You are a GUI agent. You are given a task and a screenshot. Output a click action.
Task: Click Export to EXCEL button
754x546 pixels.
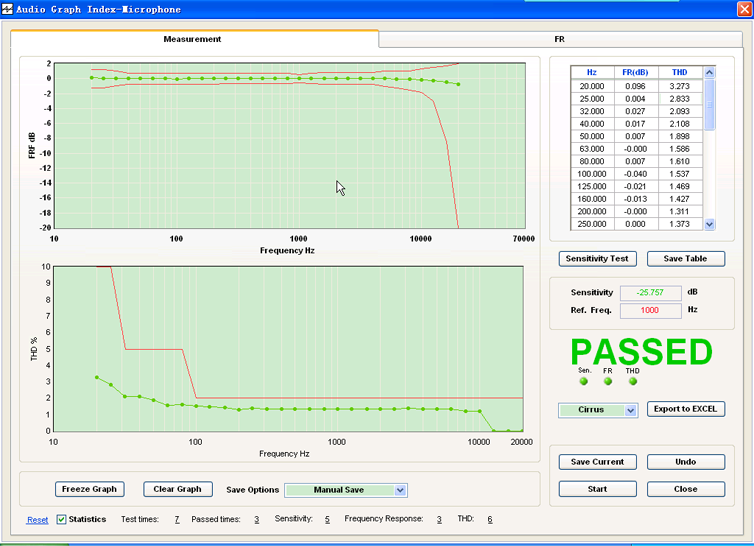click(x=685, y=409)
